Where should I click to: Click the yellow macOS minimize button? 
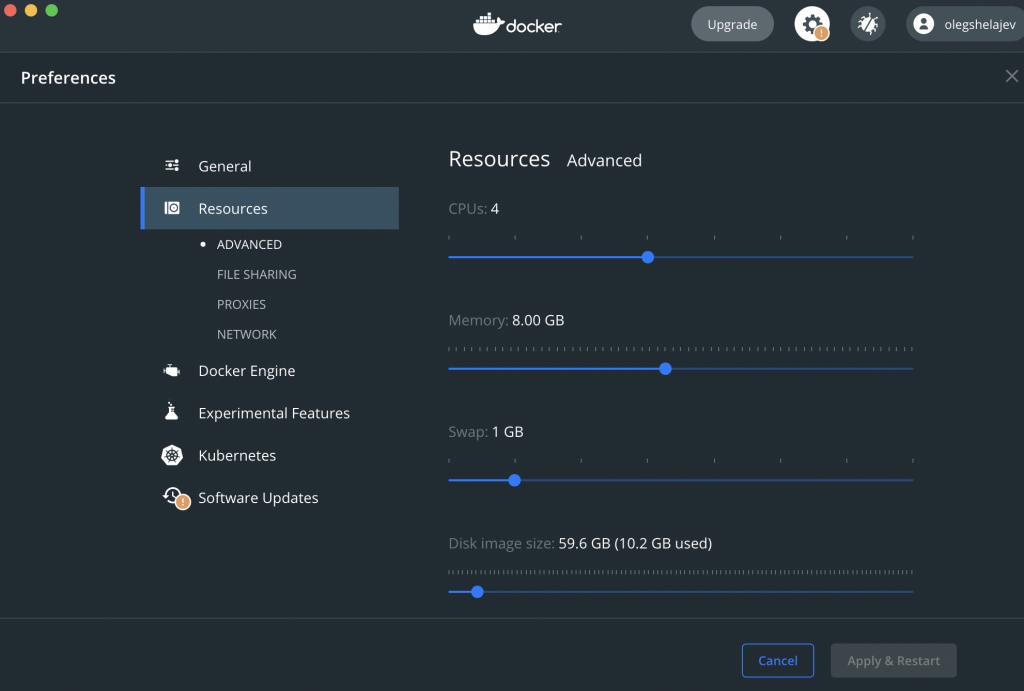click(31, 10)
